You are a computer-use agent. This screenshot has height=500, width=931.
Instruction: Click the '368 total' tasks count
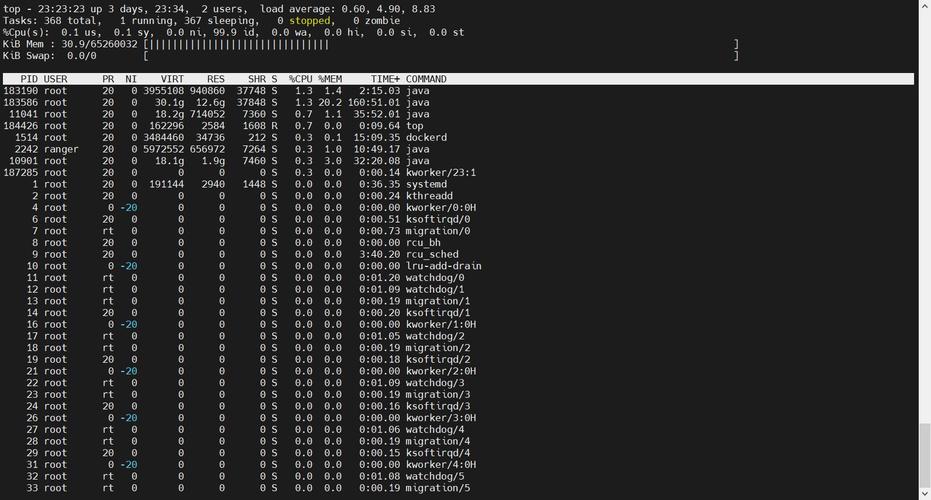(x=70, y=21)
